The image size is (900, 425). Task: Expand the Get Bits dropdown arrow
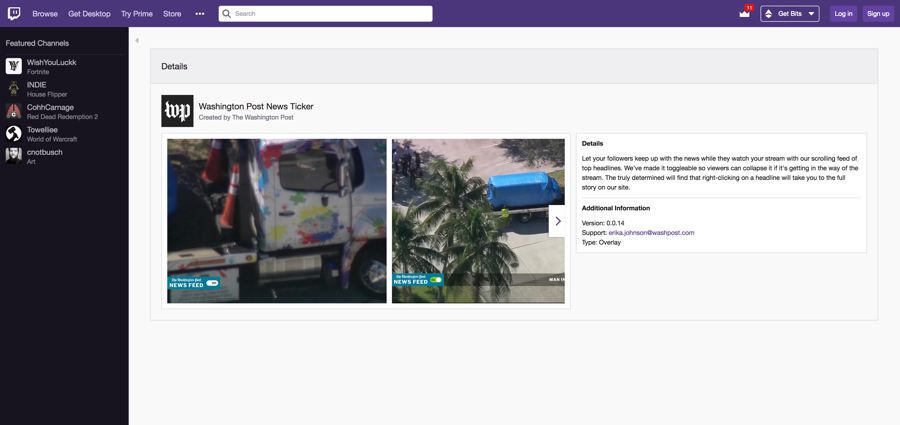pos(811,14)
